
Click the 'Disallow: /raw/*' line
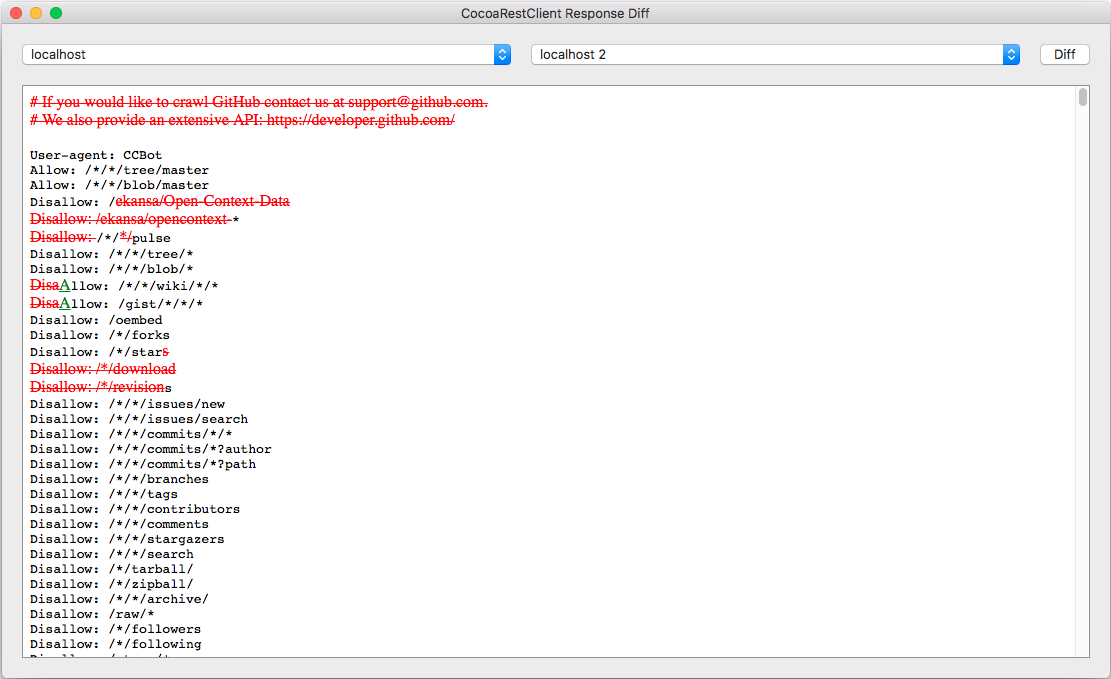pos(92,613)
